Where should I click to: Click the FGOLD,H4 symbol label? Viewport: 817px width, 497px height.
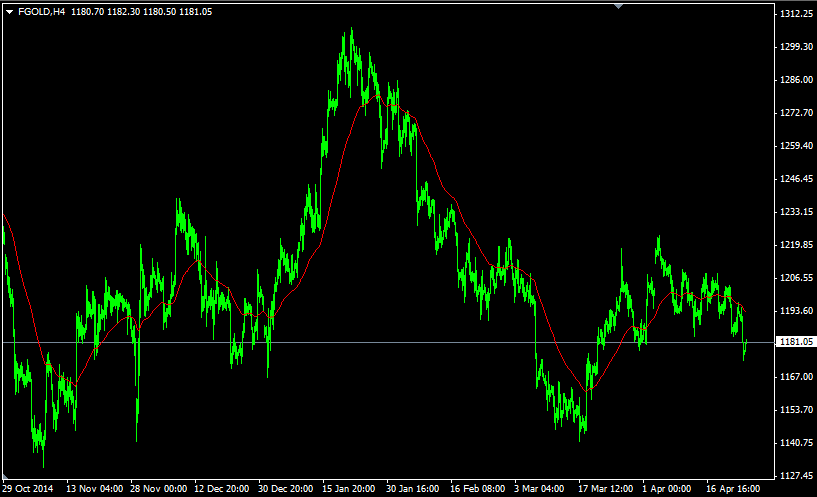(42, 12)
